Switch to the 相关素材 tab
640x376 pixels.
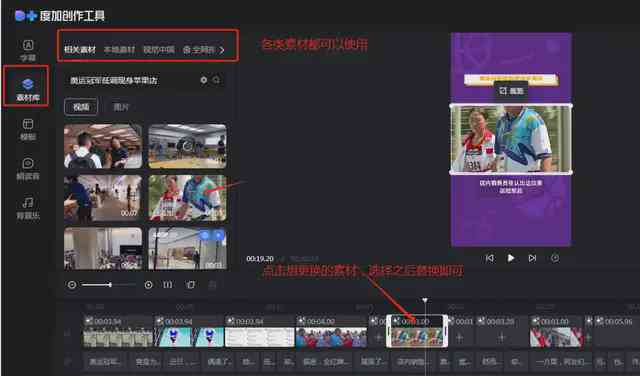(80, 50)
